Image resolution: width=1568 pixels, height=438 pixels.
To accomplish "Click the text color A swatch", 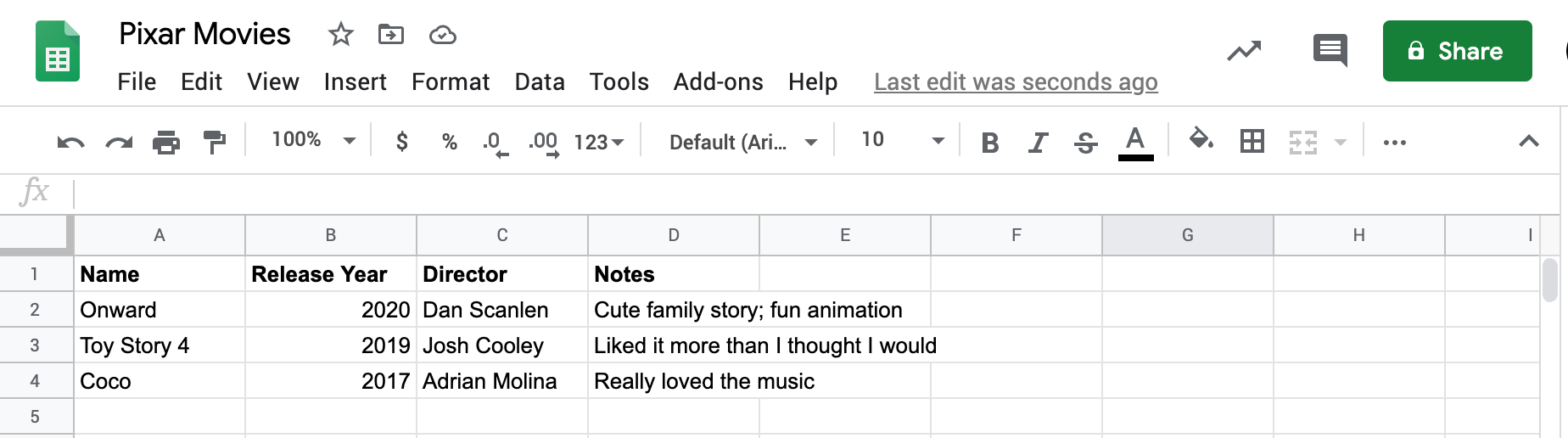I will [x=1135, y=142].
